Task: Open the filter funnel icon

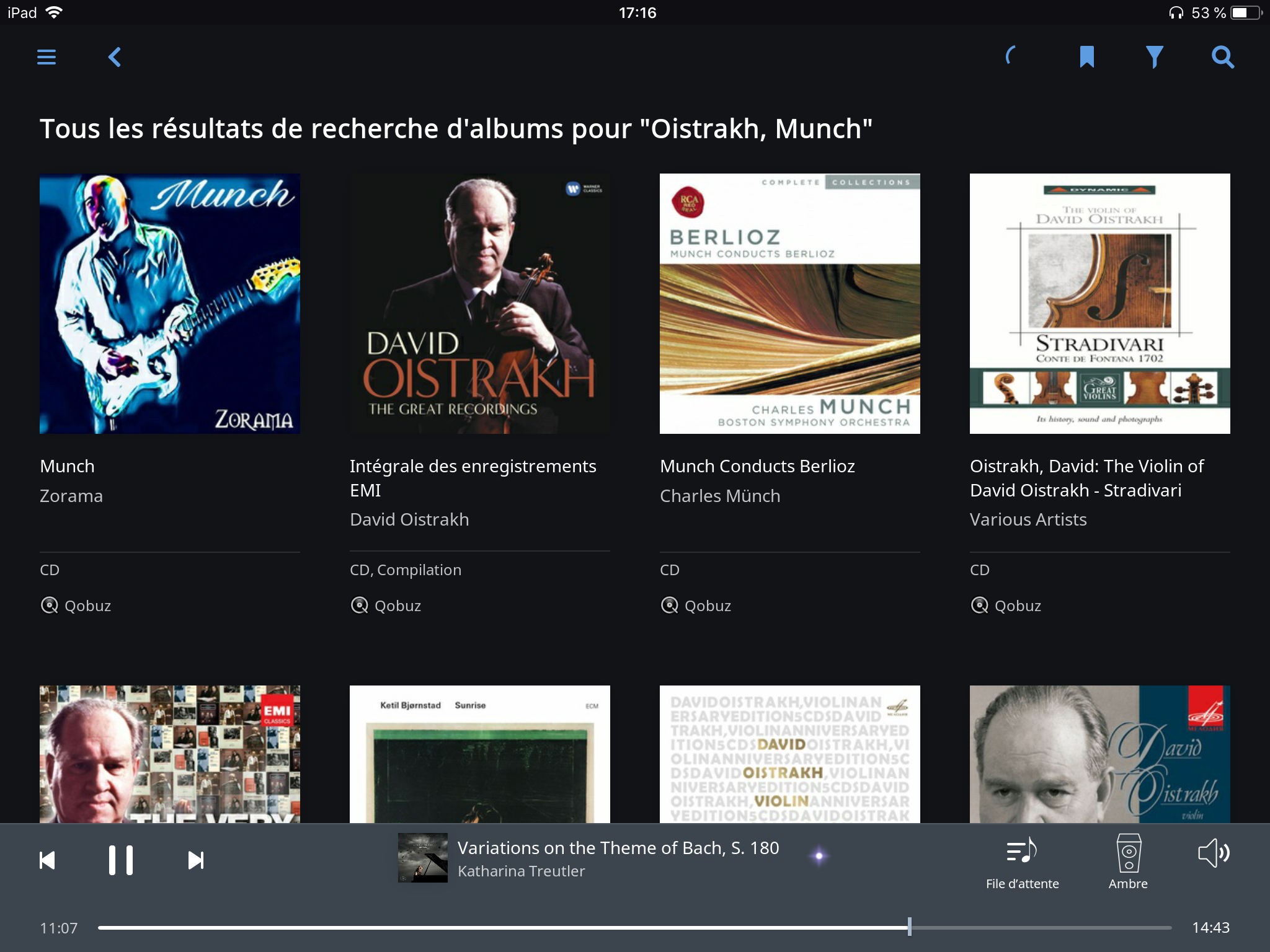Action: (1154, 57)
